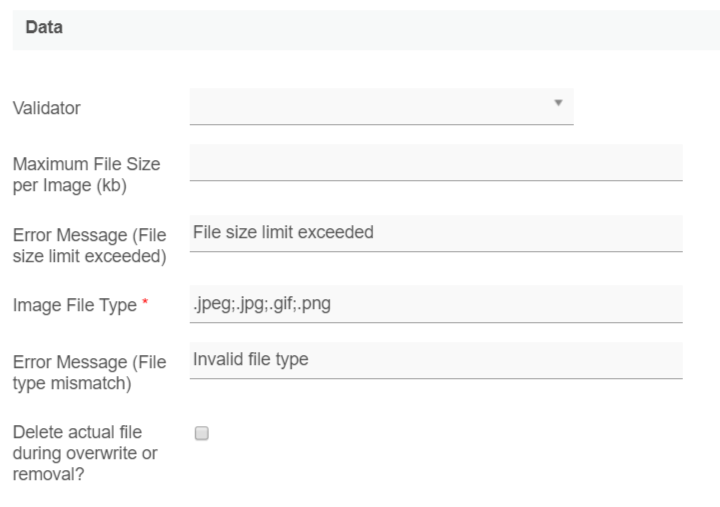Viewport: 720px width, 507px height.
Task: Click the Validator label
Action: [47, 108]
